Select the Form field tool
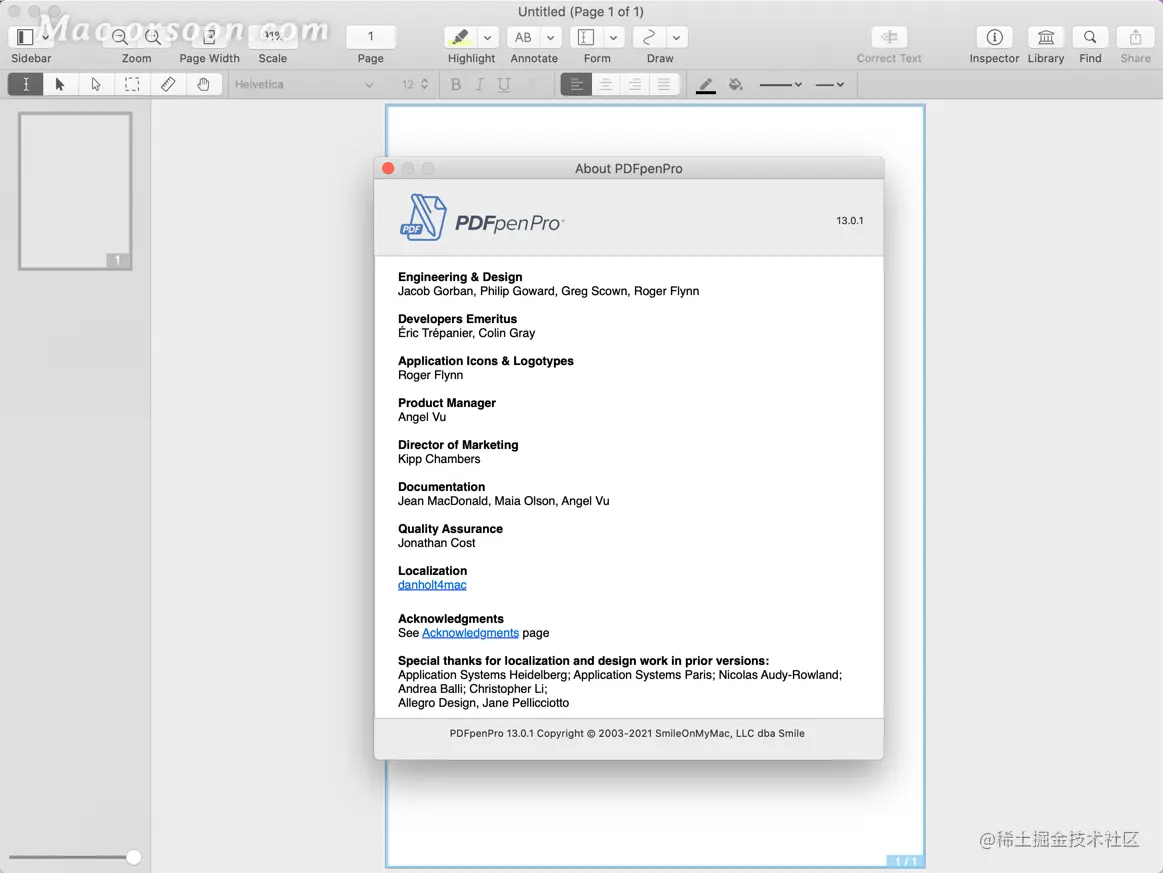This screenshot has height=873, width=1163. point(586,36)
